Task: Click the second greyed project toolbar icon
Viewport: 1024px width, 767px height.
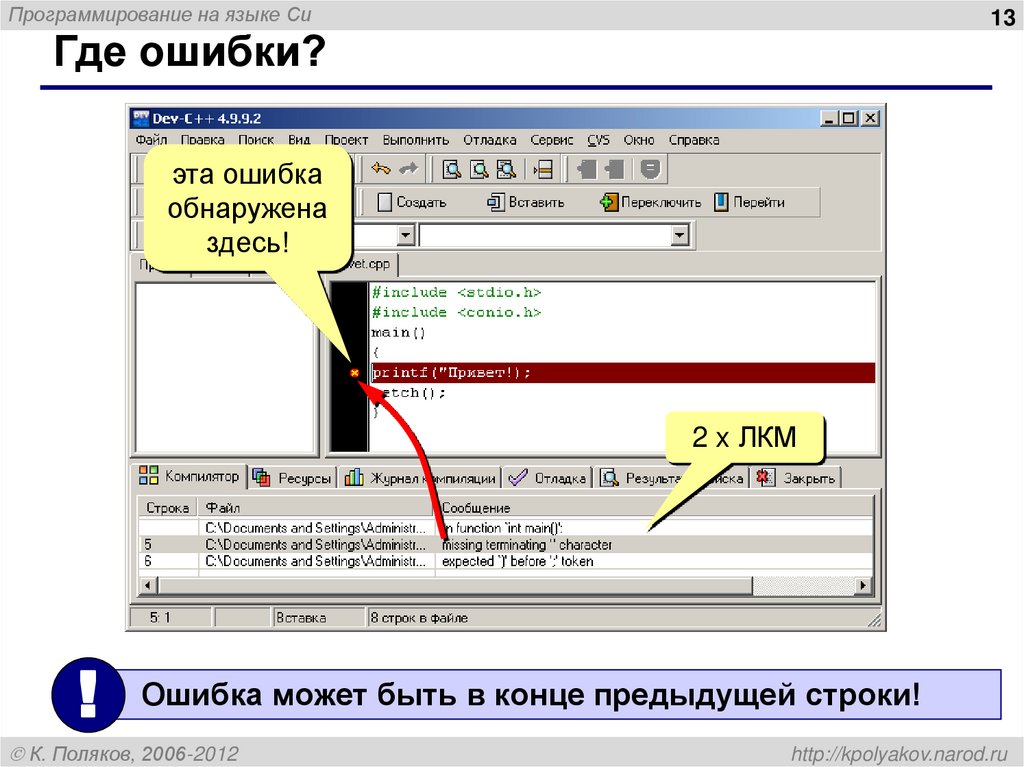Action: pyautogui.click(x=615, y=170)
